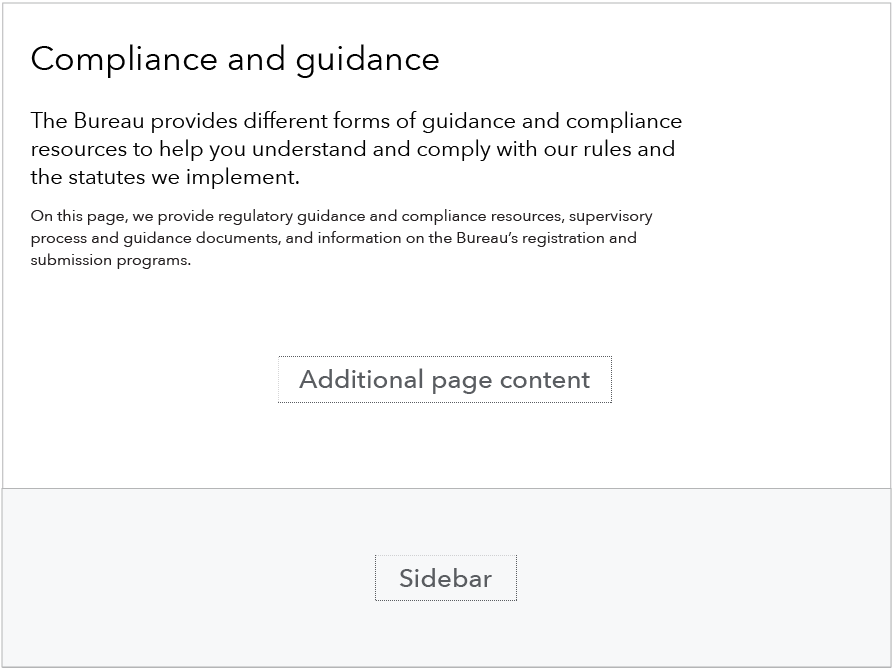Select the dotted "Sidebar" placeholder box

pos(446,578)
